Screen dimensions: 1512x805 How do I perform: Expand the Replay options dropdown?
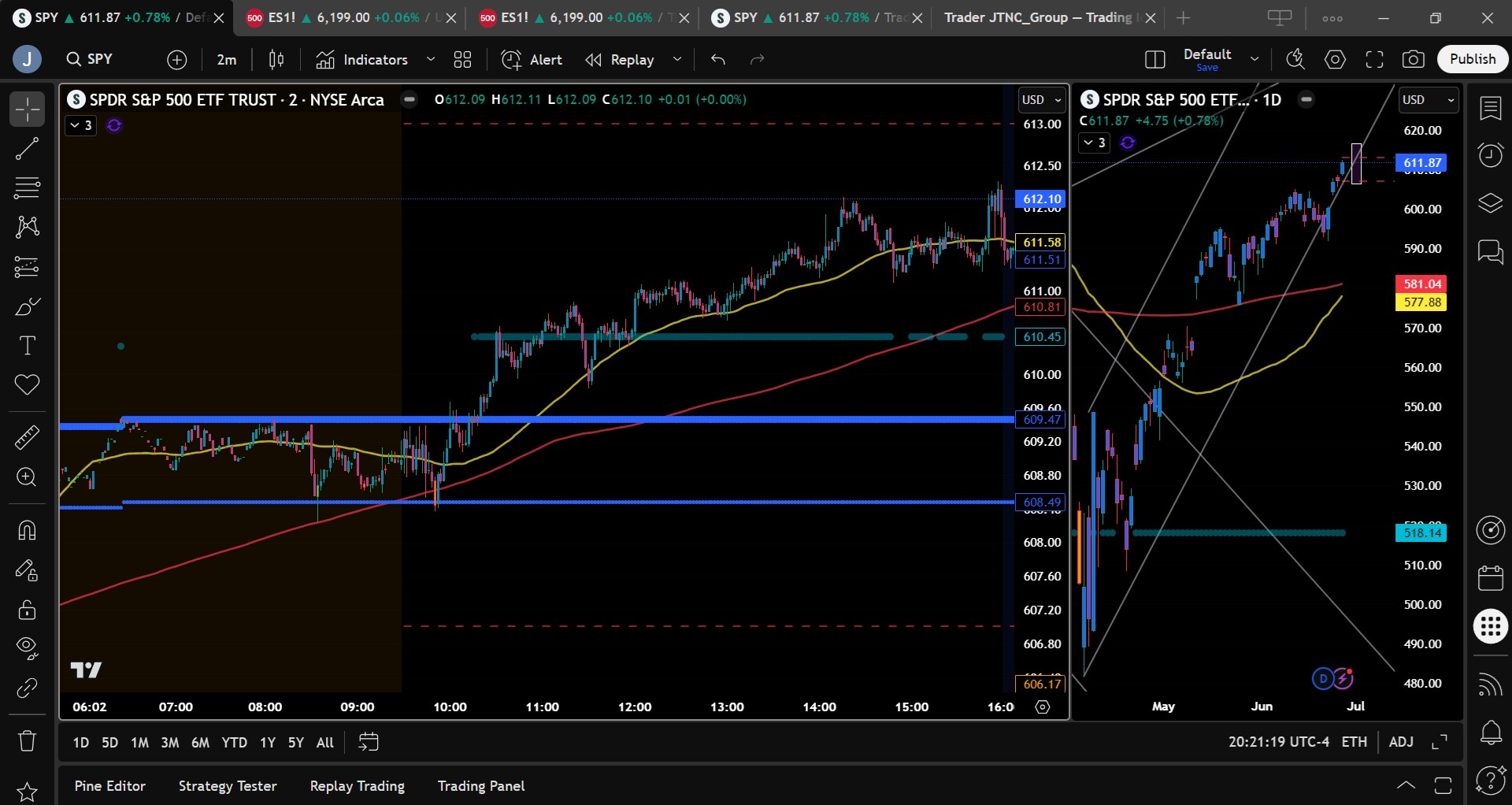coord(677,59)
